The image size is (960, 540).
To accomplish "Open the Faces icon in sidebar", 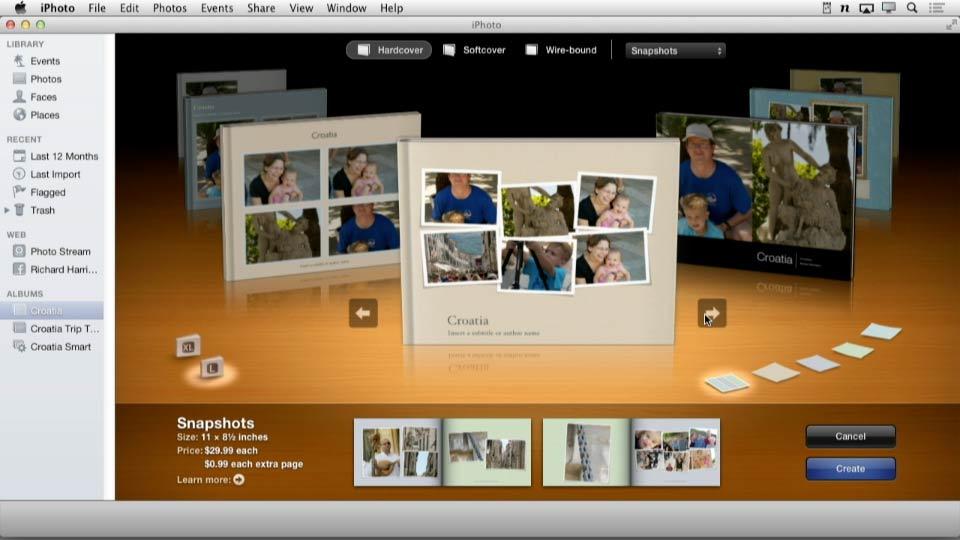I will 19,97.
